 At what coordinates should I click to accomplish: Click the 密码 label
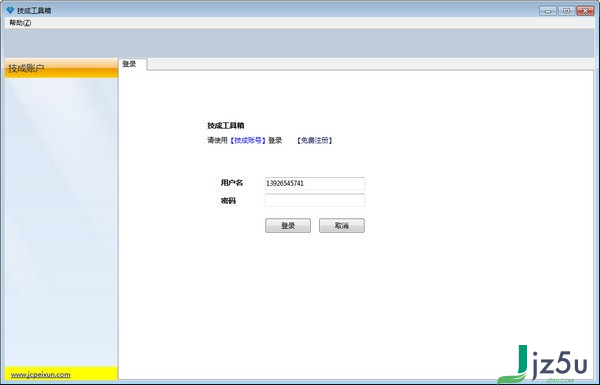pos(228,201)
